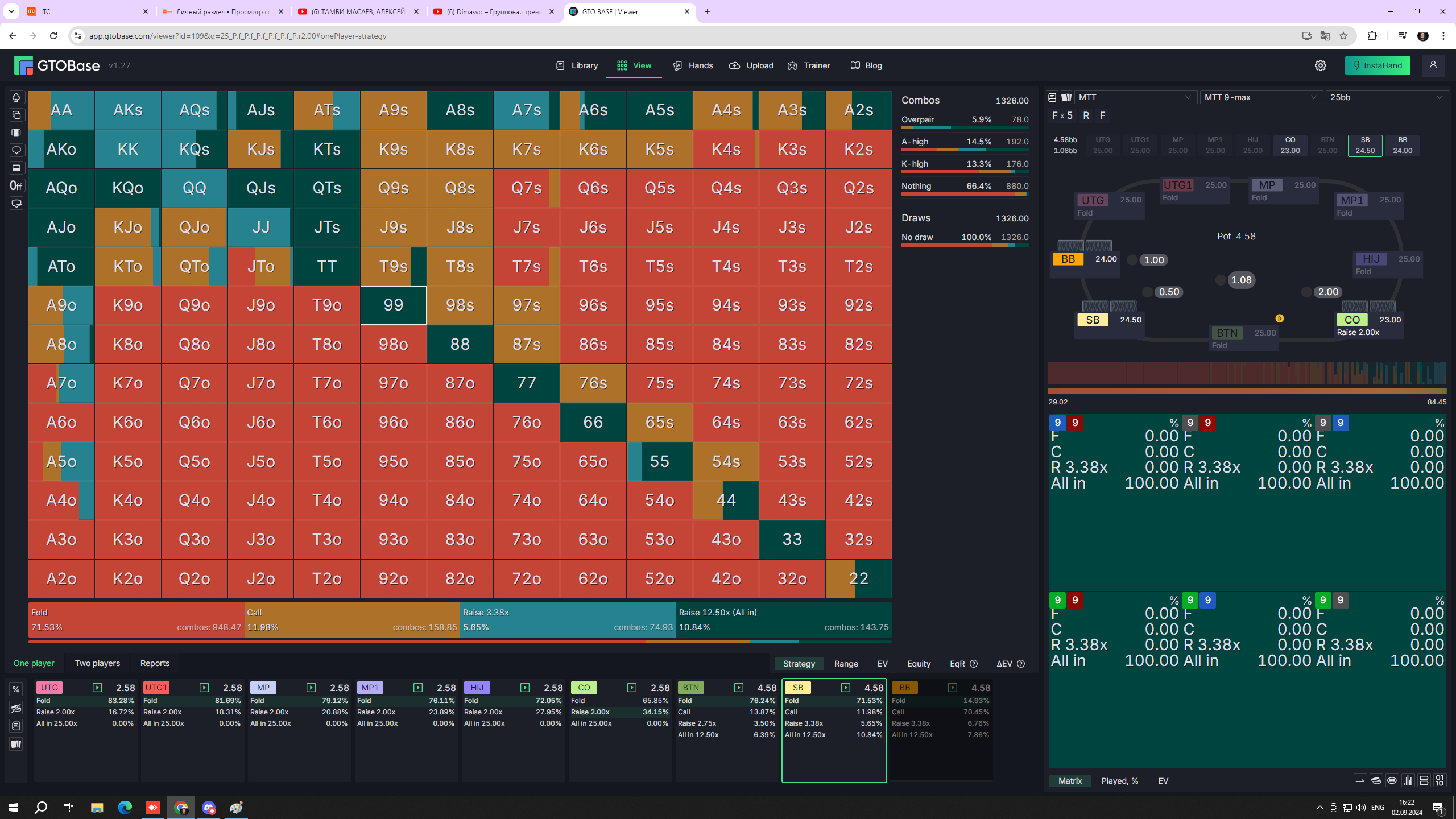Click the column layout icon in left sidebar
The image size is (1456, 819).
coord(16,133)
